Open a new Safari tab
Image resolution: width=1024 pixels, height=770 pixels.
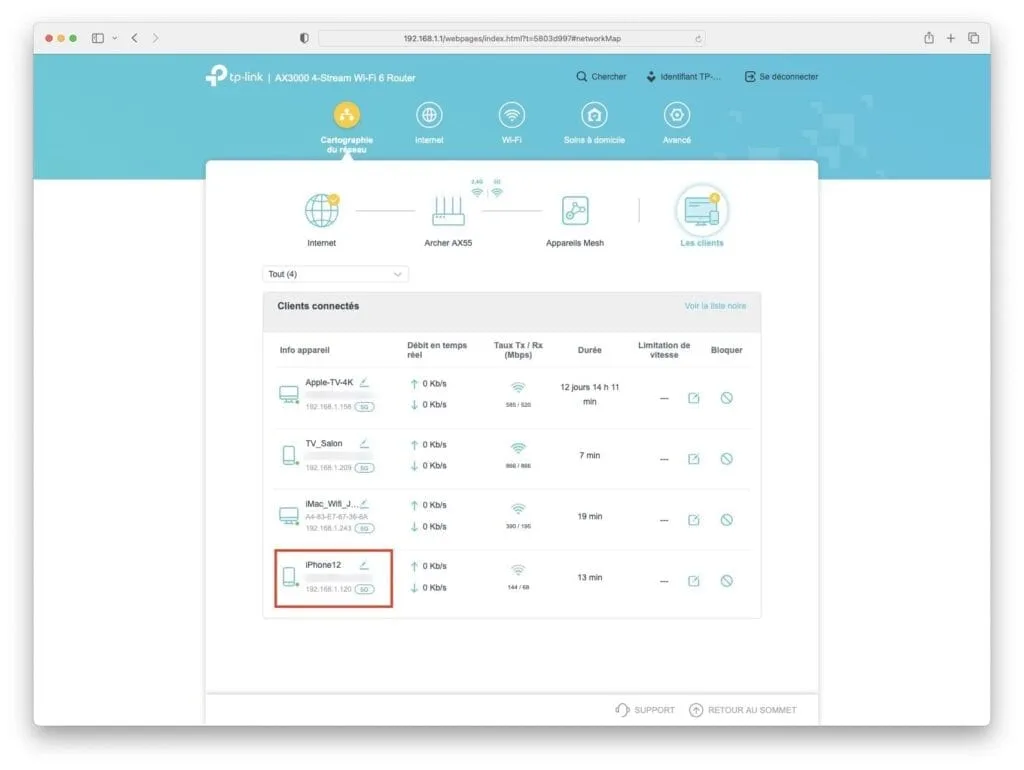click(951, 39)
